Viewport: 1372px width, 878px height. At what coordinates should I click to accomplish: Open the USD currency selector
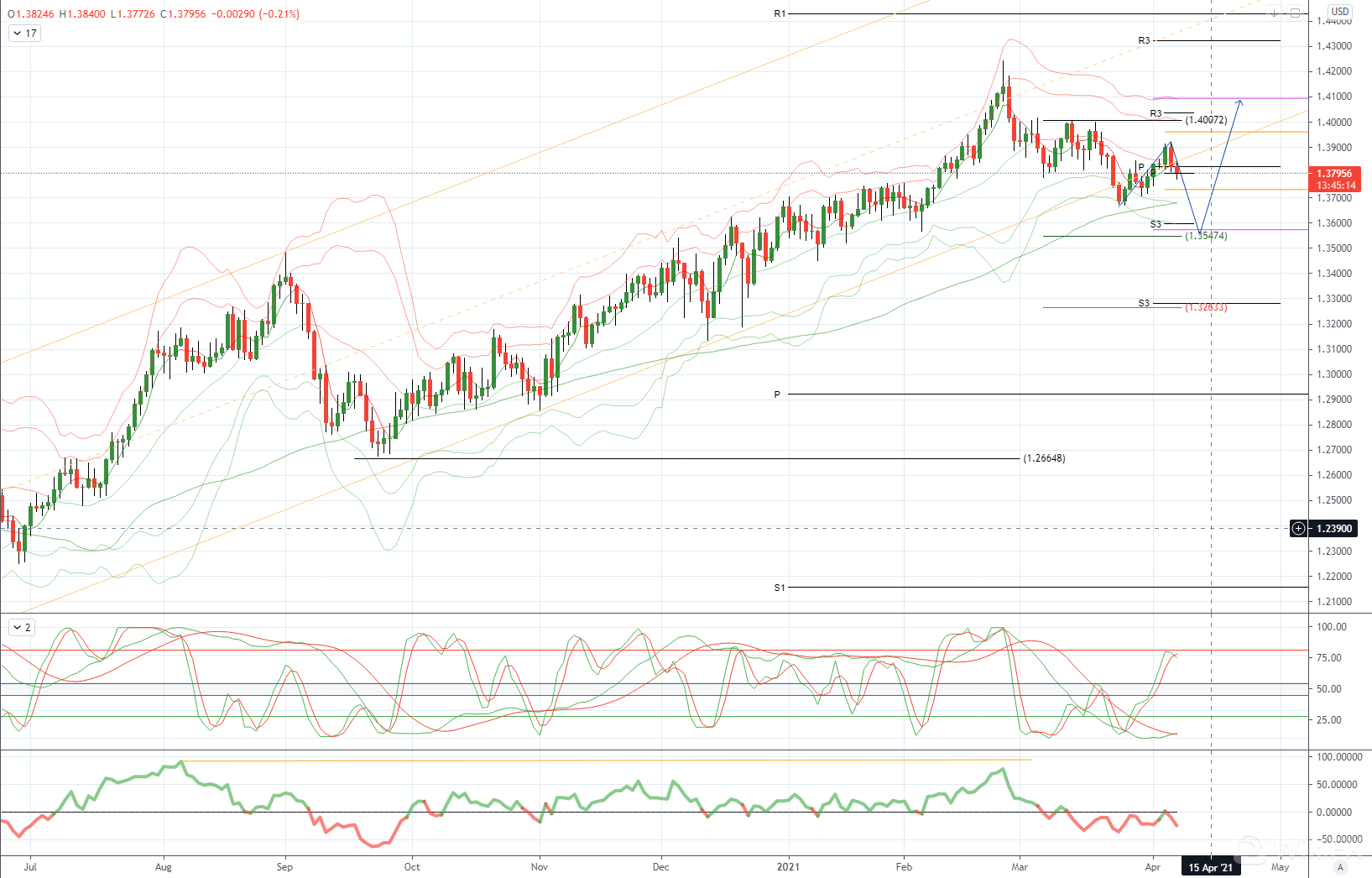[x=1340, y=12]
